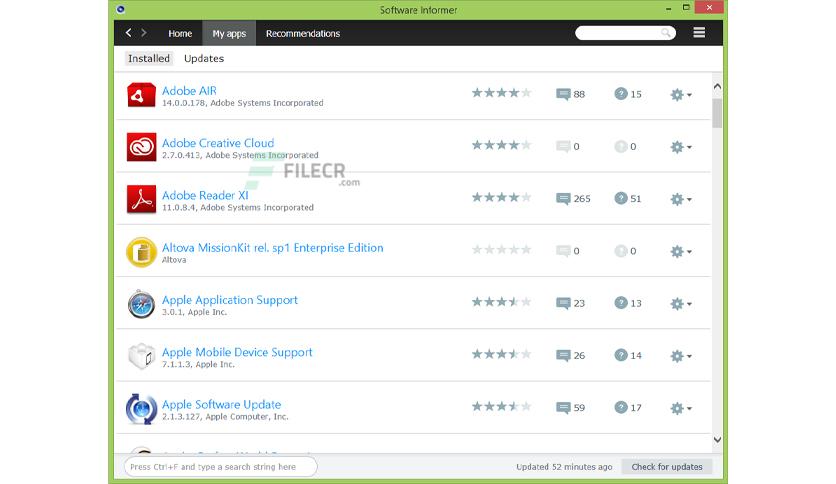Go back with the left arrow
Screen dimensions: 836x484
pos(128,33)
